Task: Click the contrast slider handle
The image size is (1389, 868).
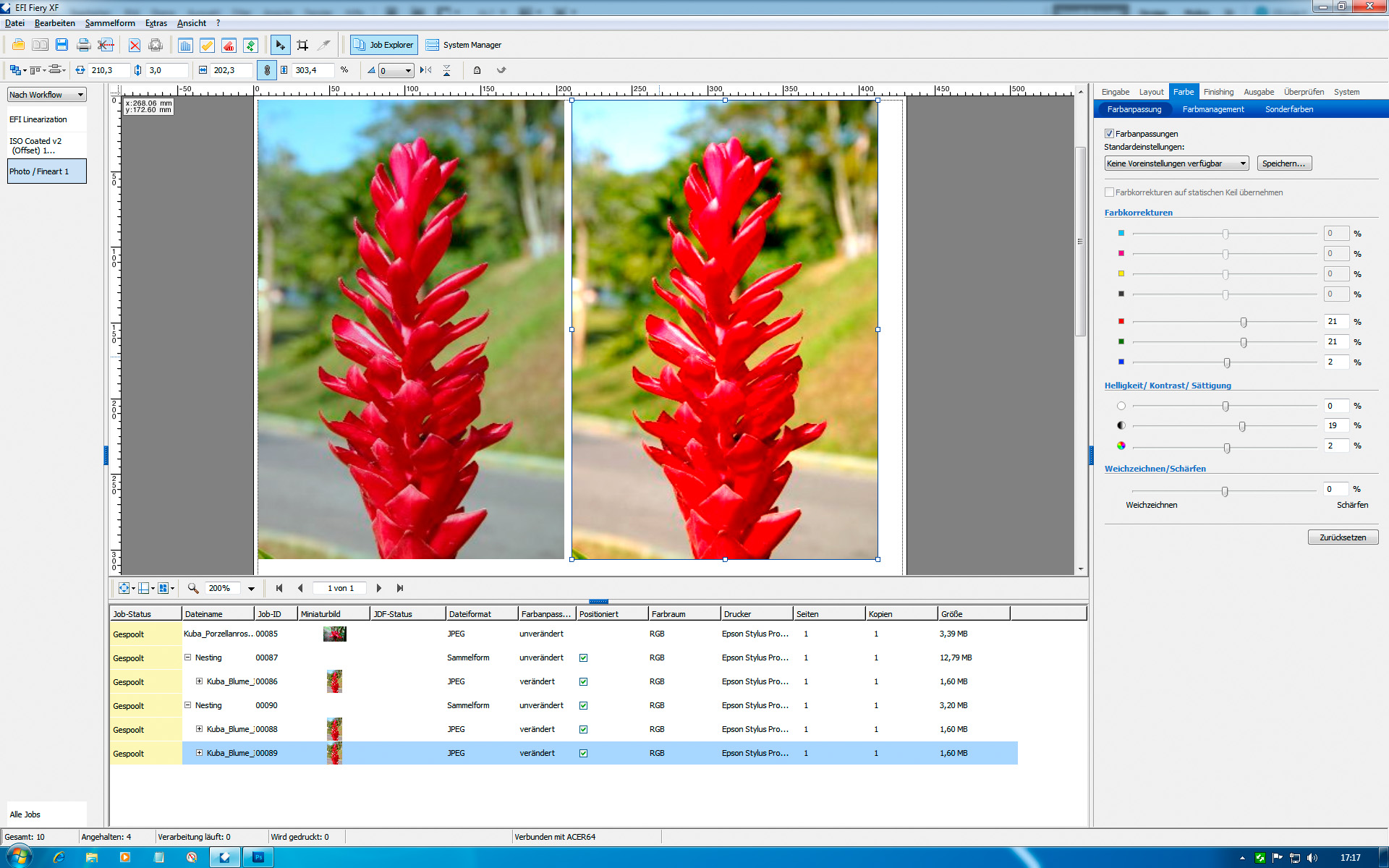Action: pos(1242,426)
